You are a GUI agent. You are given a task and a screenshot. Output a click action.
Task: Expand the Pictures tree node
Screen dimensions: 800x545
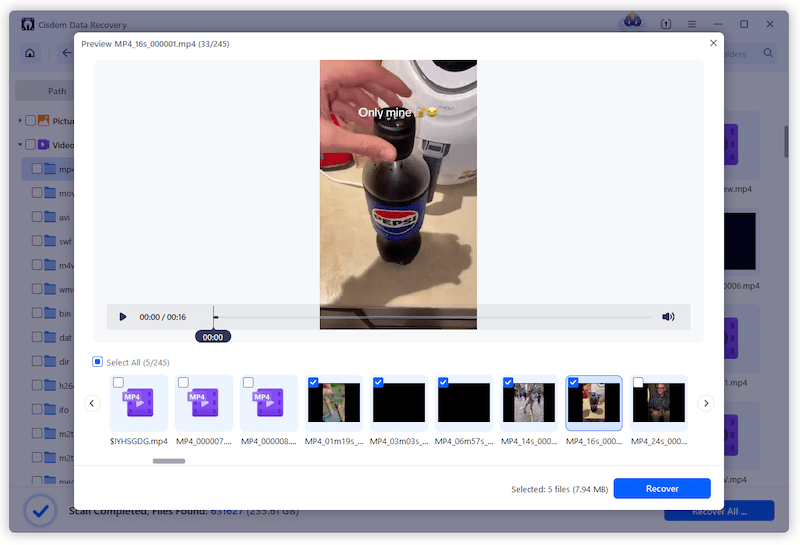(20, 121)
